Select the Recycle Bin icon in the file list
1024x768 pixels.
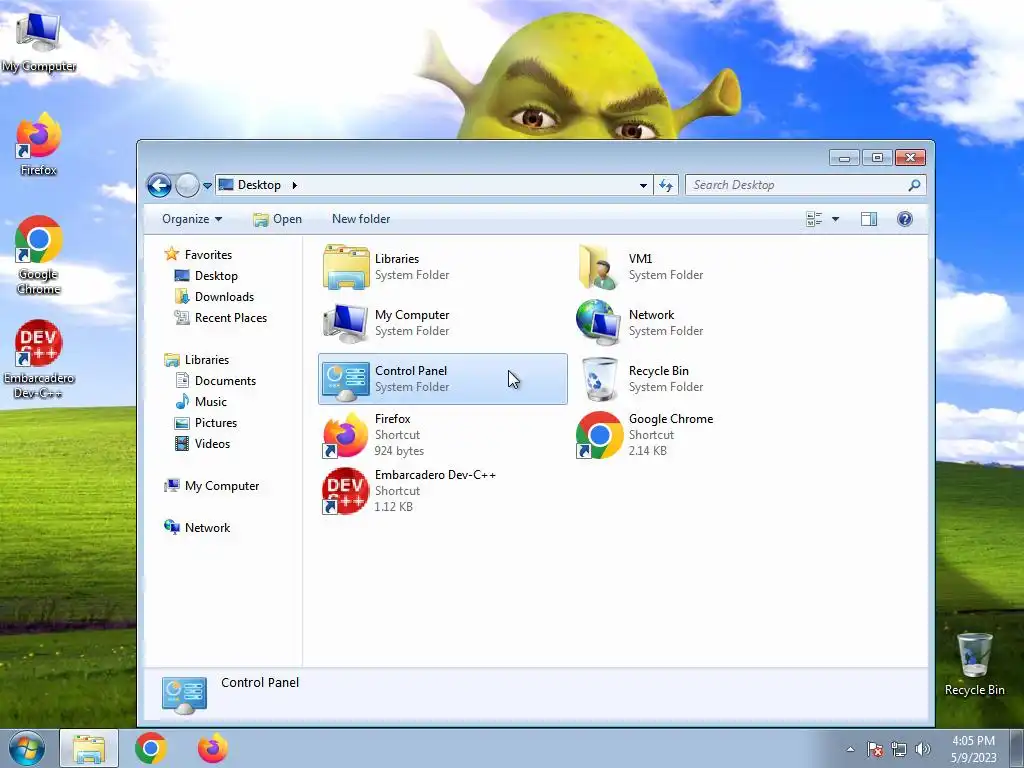pos(598,379)
